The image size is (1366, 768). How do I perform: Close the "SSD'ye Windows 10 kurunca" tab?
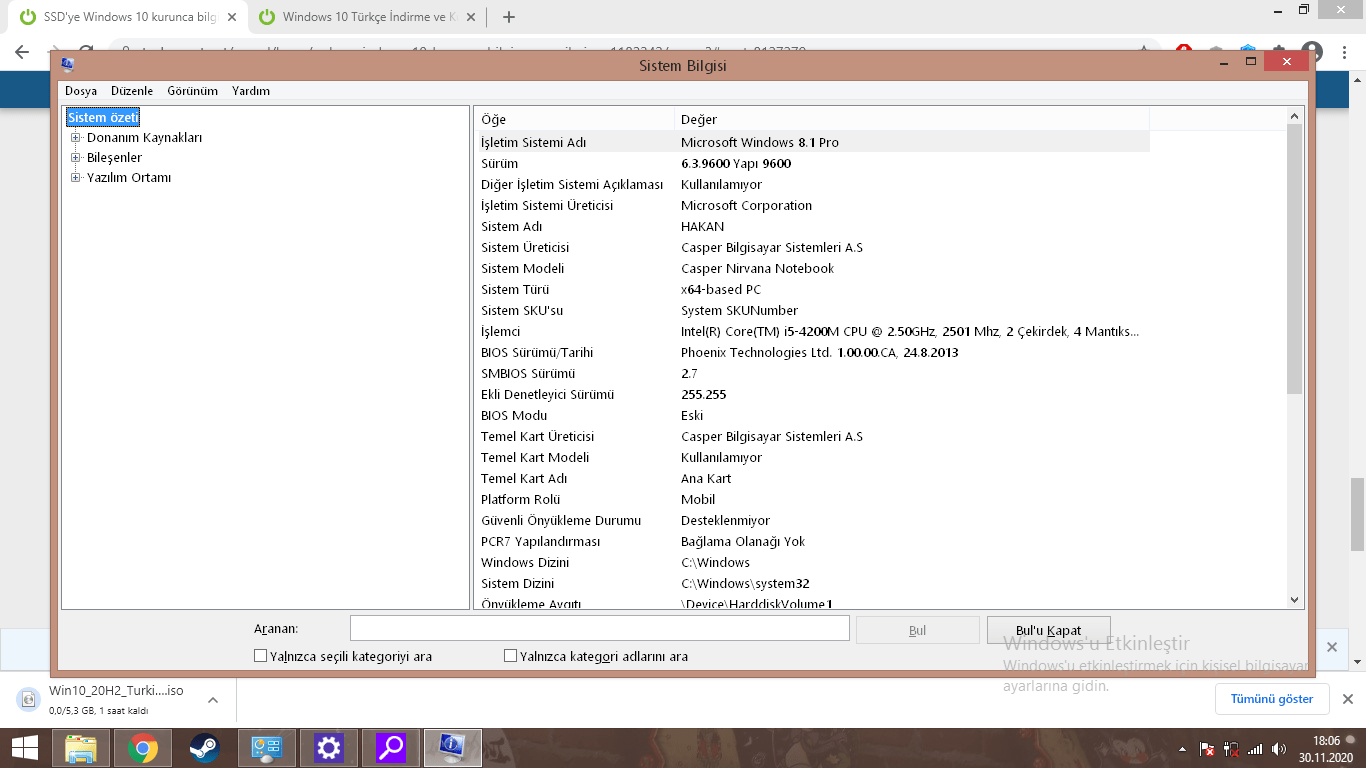point(232,17)
